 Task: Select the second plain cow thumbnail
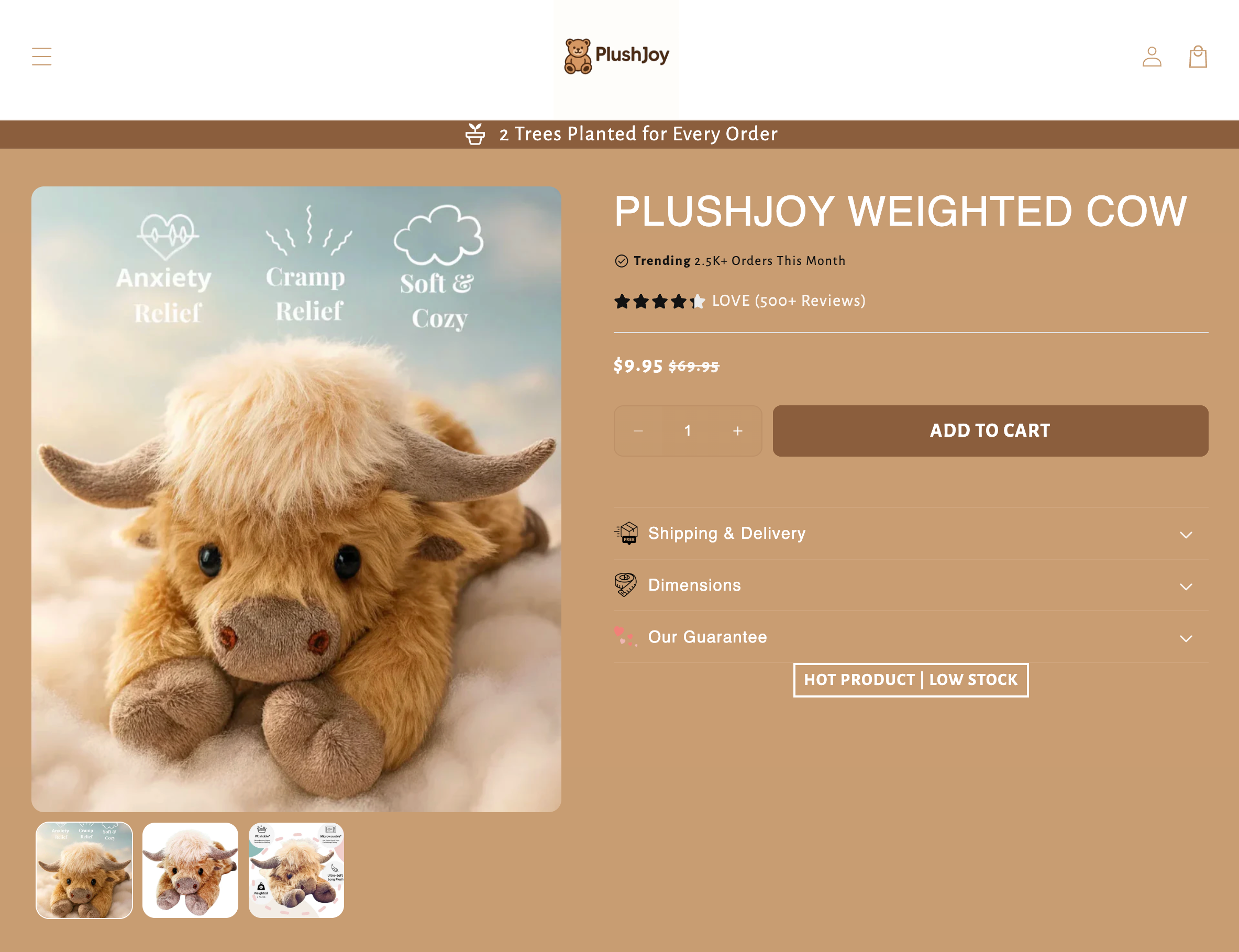coord(191,870)
